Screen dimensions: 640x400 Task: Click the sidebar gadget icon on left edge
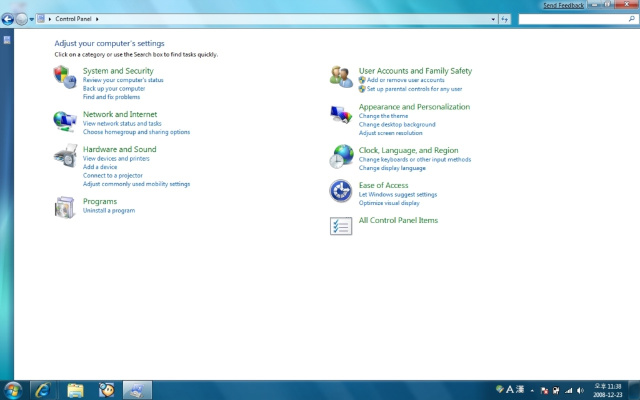tap(7, 40)
